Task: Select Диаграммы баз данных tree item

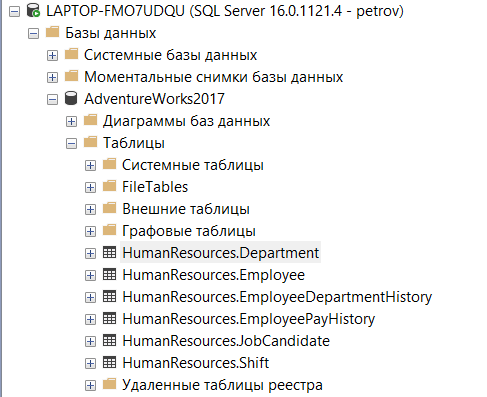Action: [186, 121]
